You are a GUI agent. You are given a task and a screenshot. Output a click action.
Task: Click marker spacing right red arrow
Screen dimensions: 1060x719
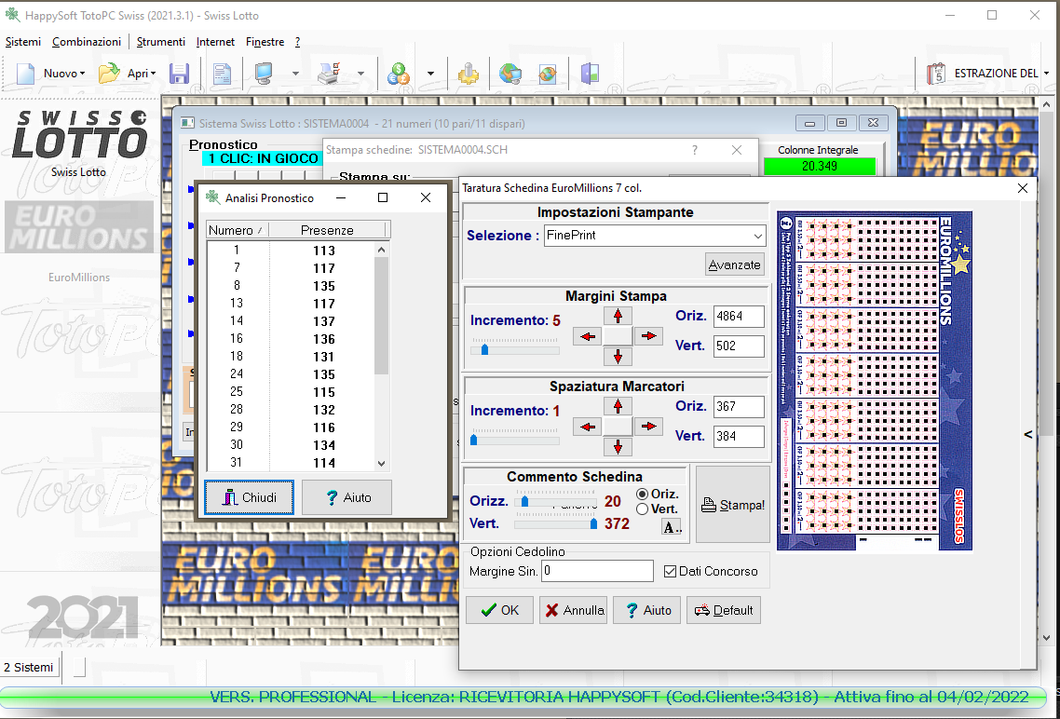(x=648, y=426)
